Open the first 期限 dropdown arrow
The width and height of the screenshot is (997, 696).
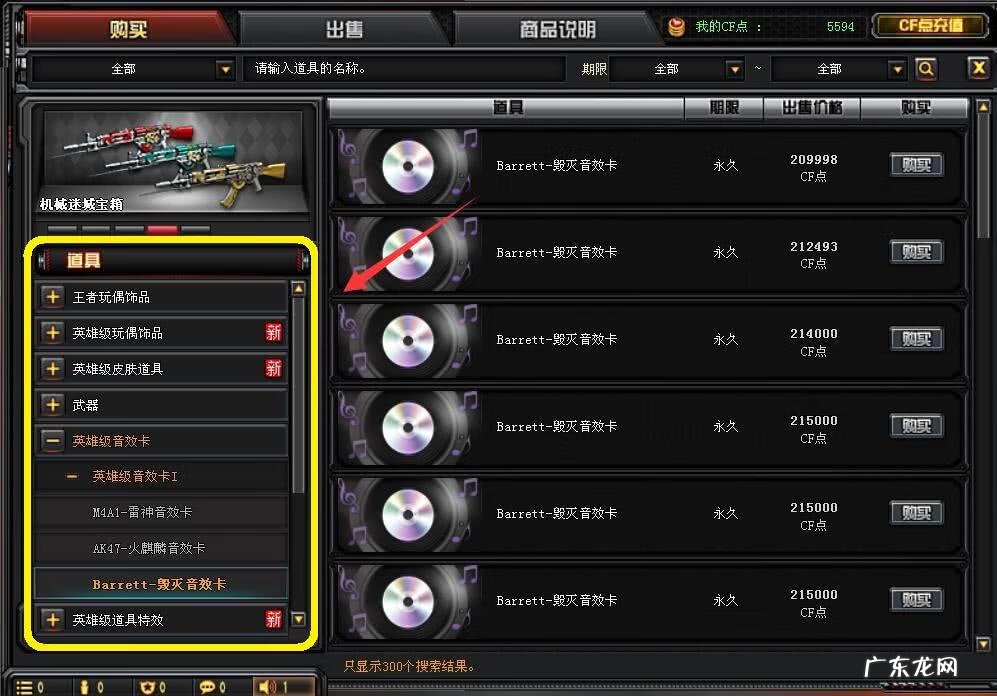click(734, 69)
